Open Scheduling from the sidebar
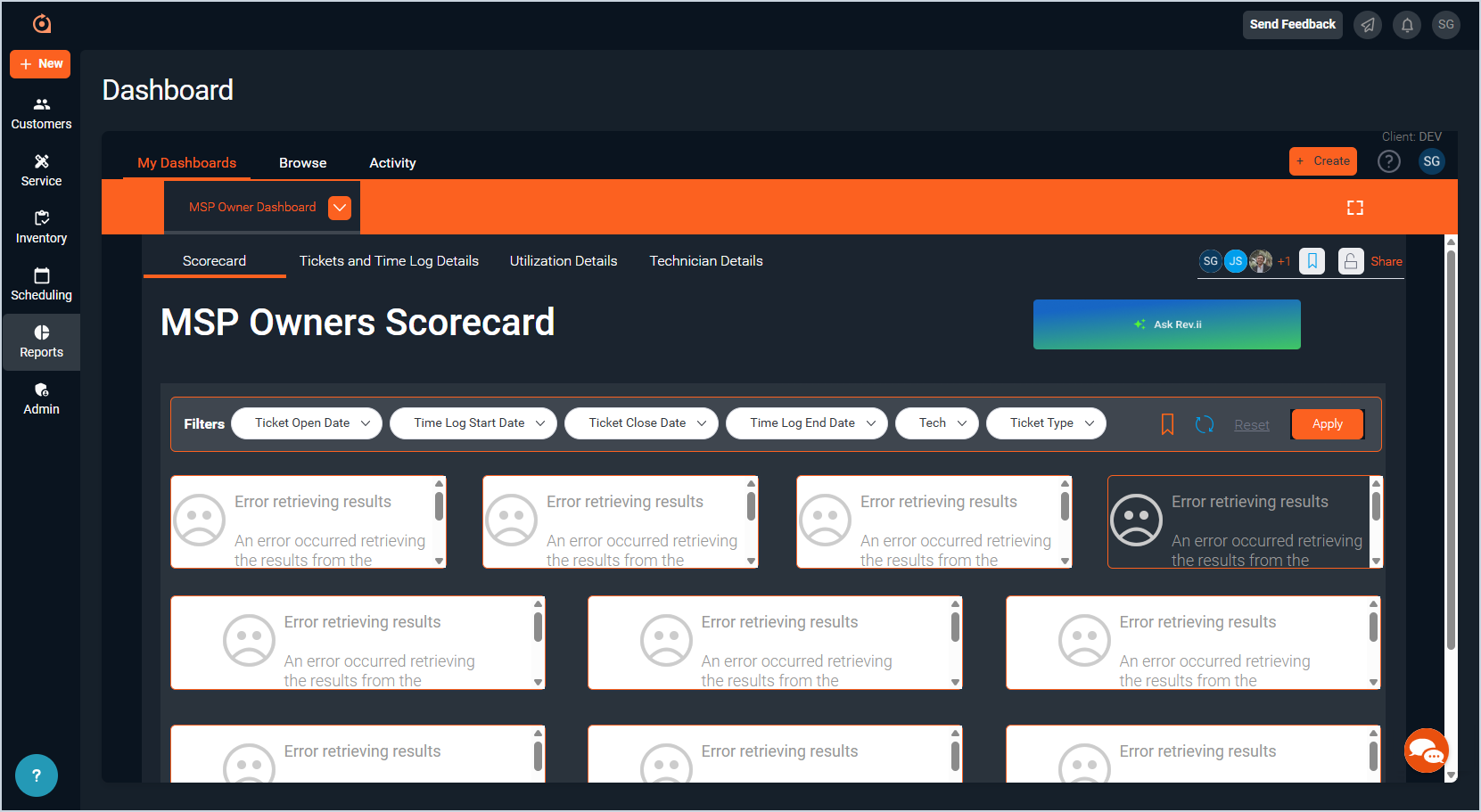 (x=41, y=285)
